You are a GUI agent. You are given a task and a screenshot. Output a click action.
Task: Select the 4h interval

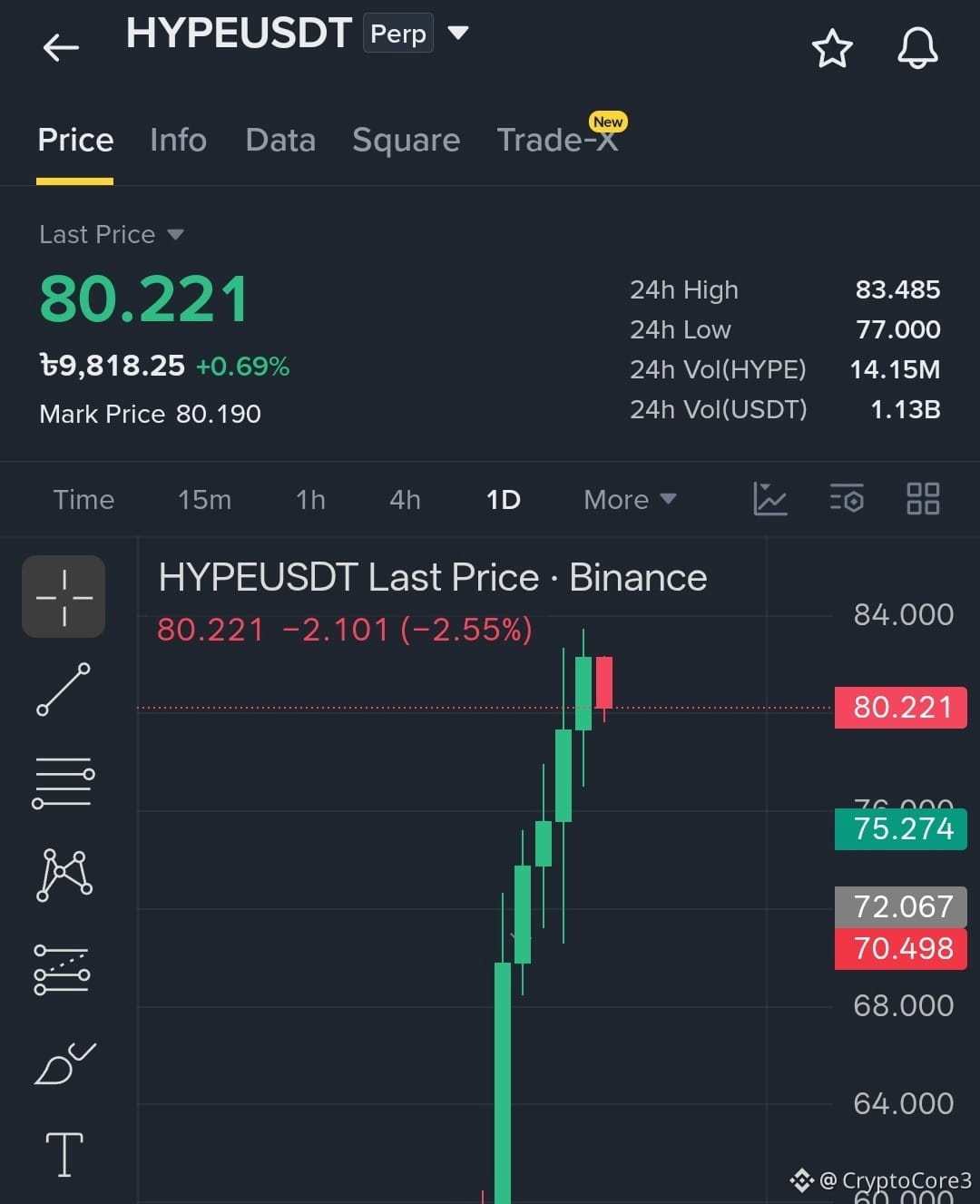405,500
